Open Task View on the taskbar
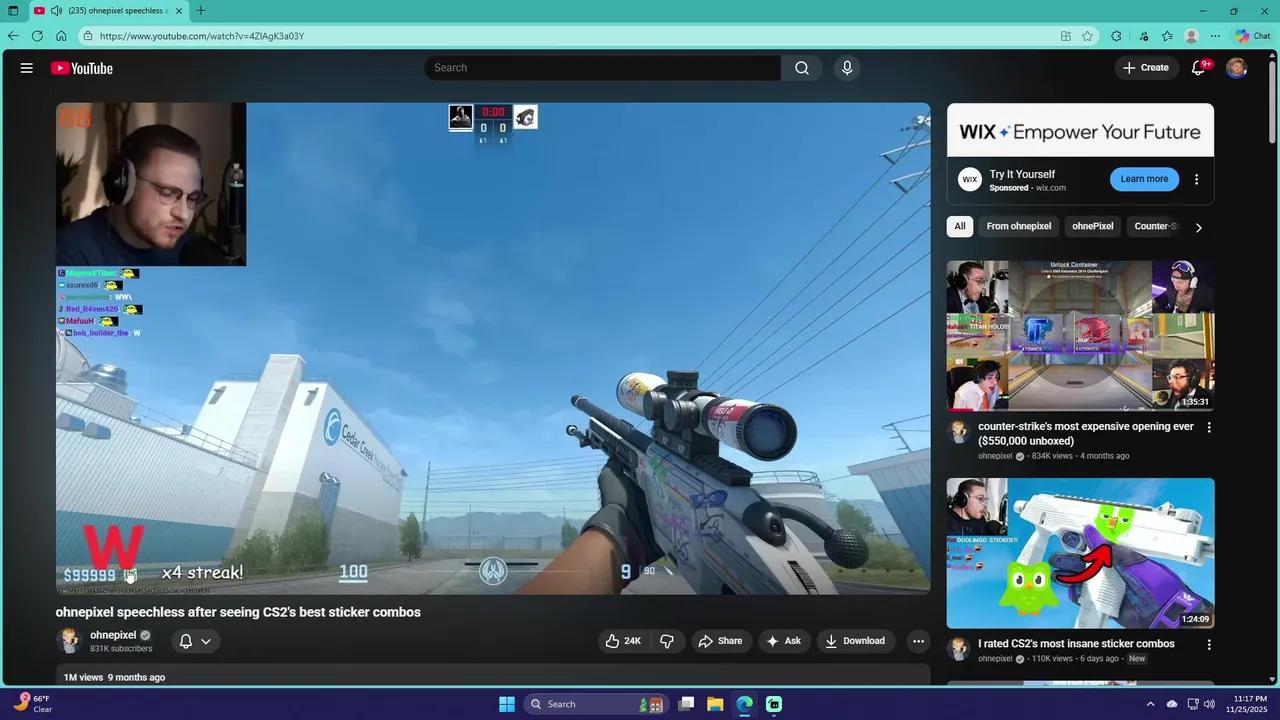Screen dimensions: 1280x720 (x=686, y=704)
